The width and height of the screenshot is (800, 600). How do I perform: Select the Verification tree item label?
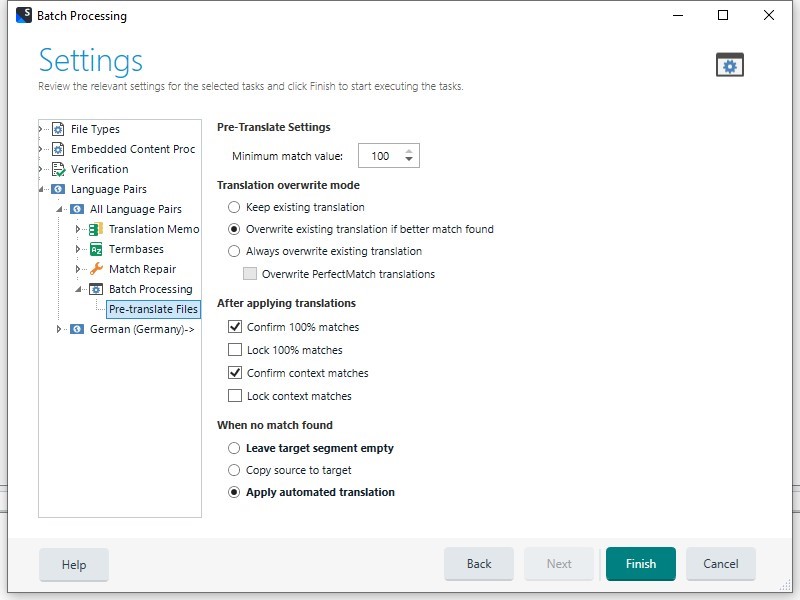99,169
